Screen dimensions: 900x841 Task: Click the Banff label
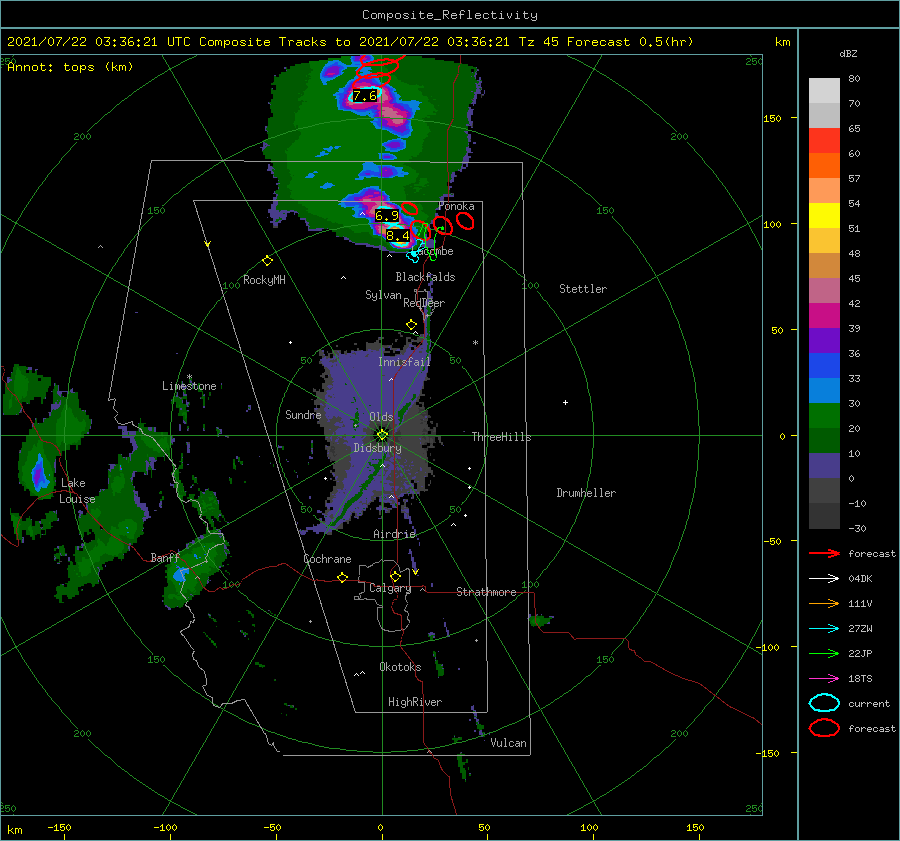(165, 558)
